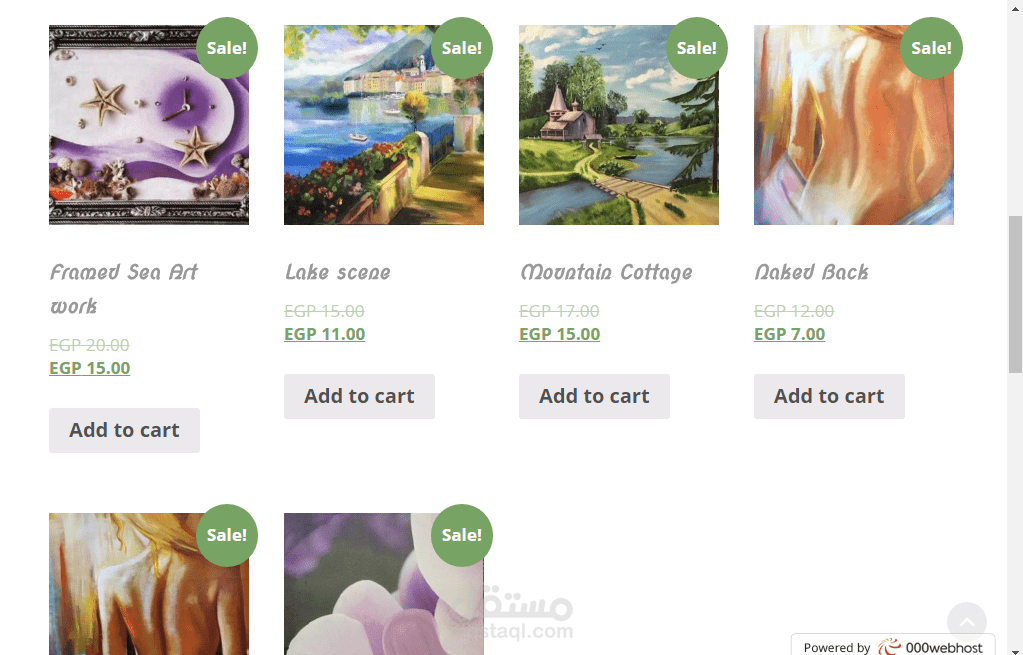This screenshot has height=655, width=1023.
Task: Click Sale badge on Mountain Cottage painting
Action: (696, 48)
